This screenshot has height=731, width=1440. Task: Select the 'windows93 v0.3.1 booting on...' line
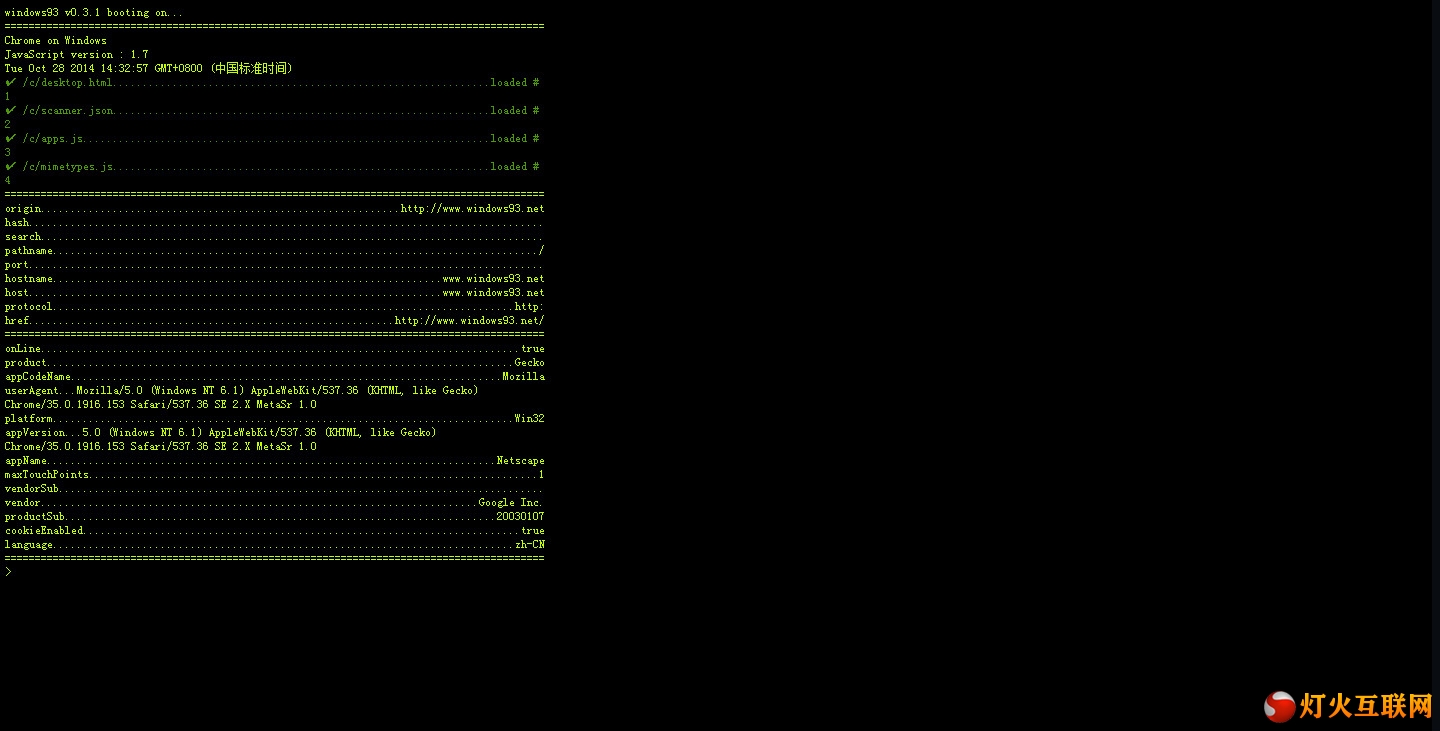94,13
